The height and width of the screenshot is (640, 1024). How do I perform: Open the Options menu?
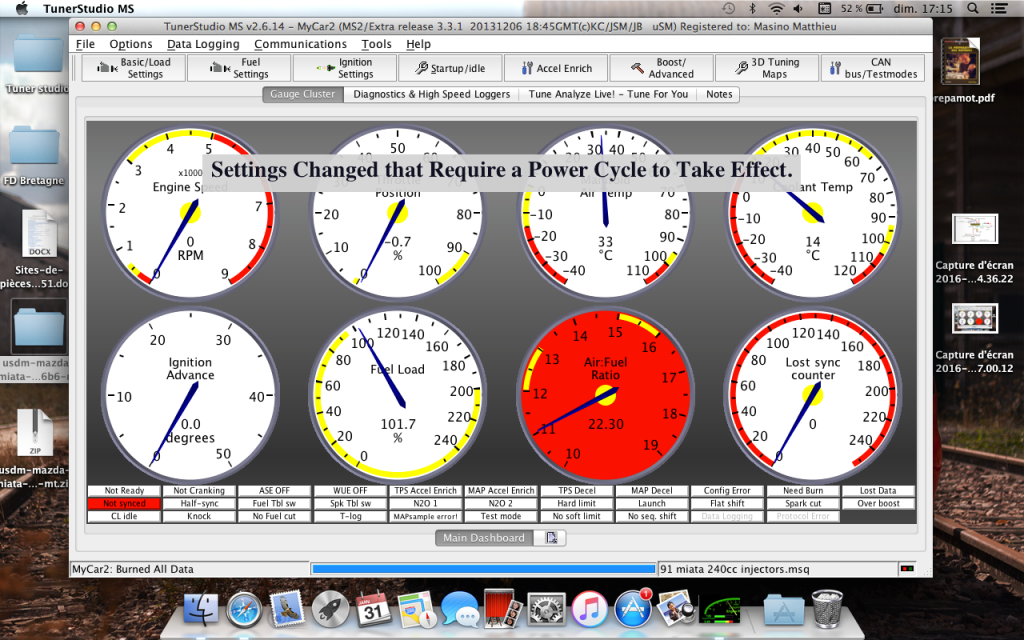tap(131, 44)
